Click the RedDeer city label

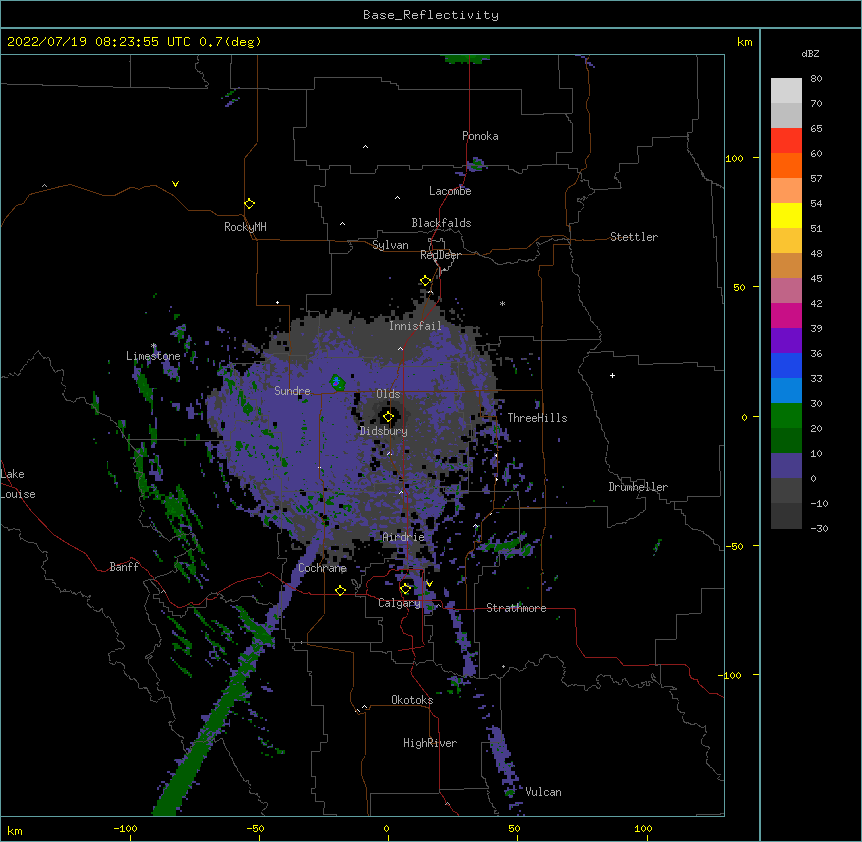coord(440,255)
